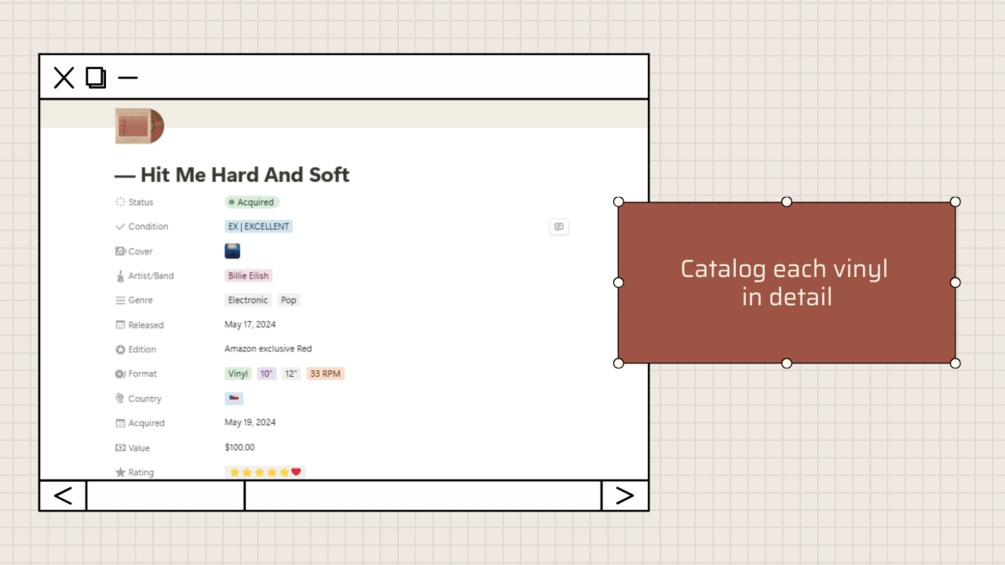This screenshot has height=565, width=1005.
Task: Click the Artist/Band guitar icon
Action: [x=120, y=276]
